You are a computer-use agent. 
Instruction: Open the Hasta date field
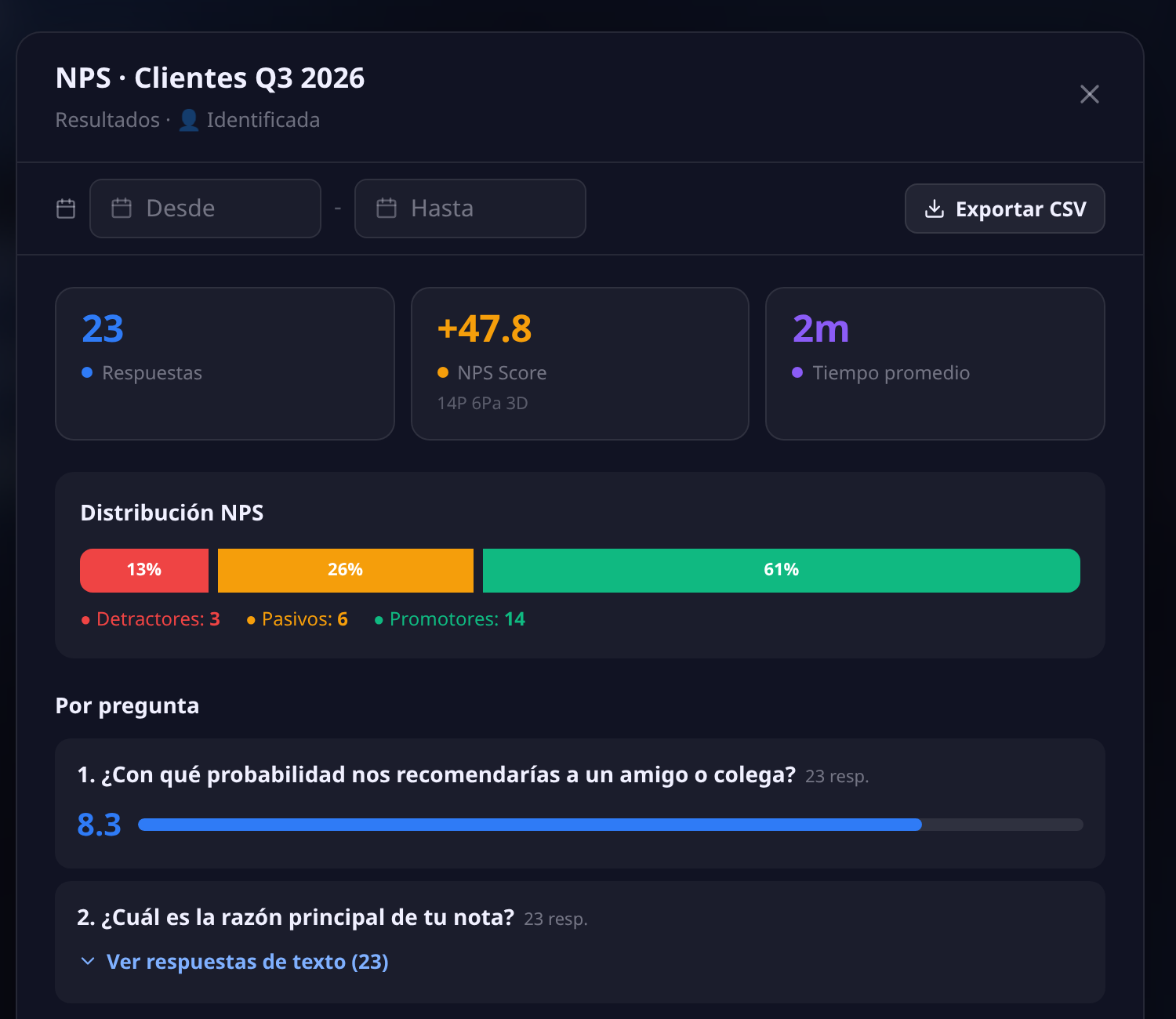[x=470, y=209]
